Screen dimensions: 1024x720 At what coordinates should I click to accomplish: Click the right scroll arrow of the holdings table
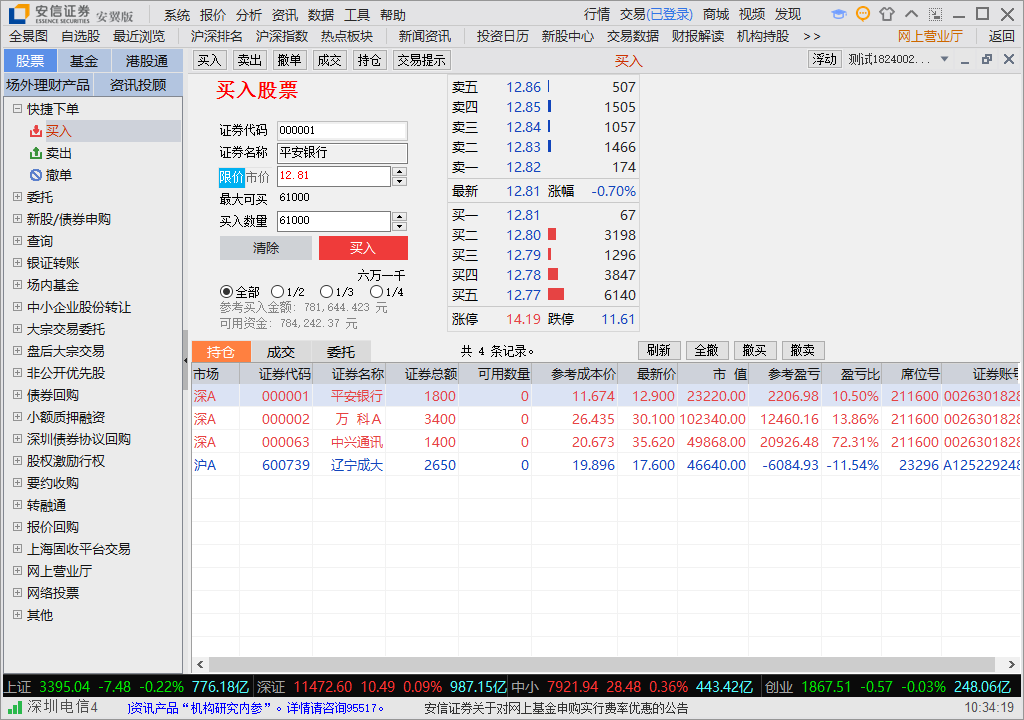pos(1012,664)
